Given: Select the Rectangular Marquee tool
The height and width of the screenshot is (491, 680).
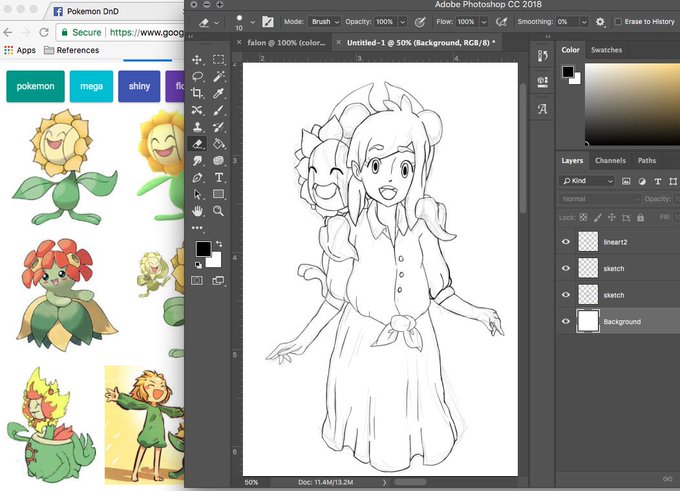Looking at the screenshot, I should (219, 59).
